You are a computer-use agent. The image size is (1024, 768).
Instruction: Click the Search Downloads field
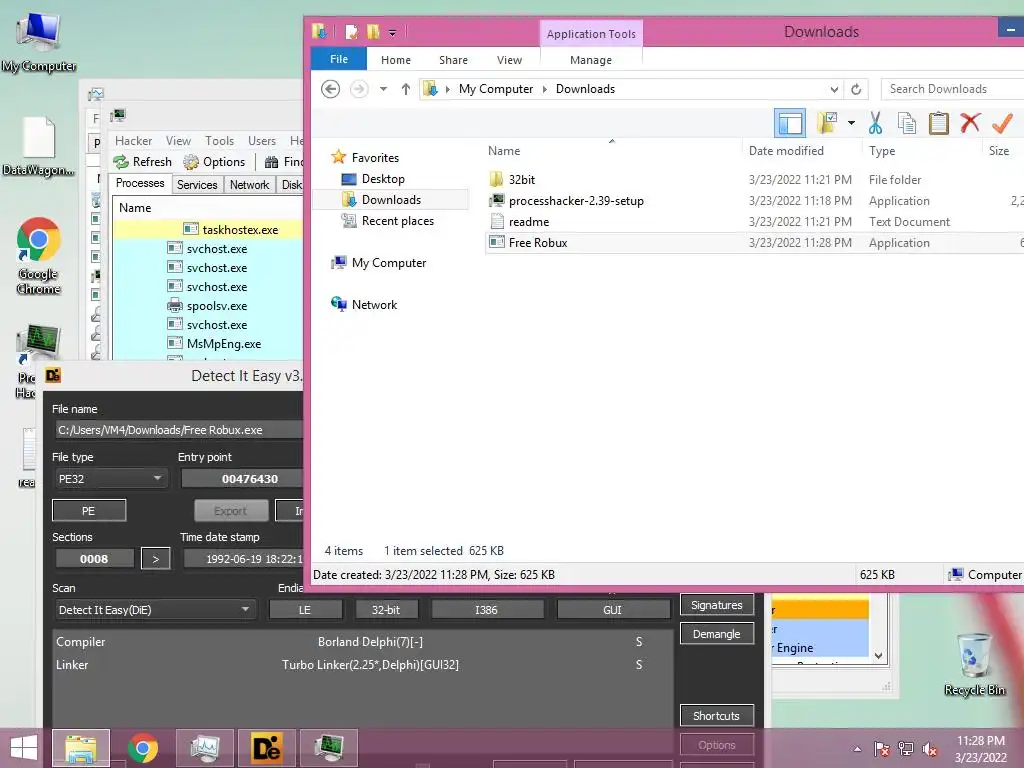952,89
